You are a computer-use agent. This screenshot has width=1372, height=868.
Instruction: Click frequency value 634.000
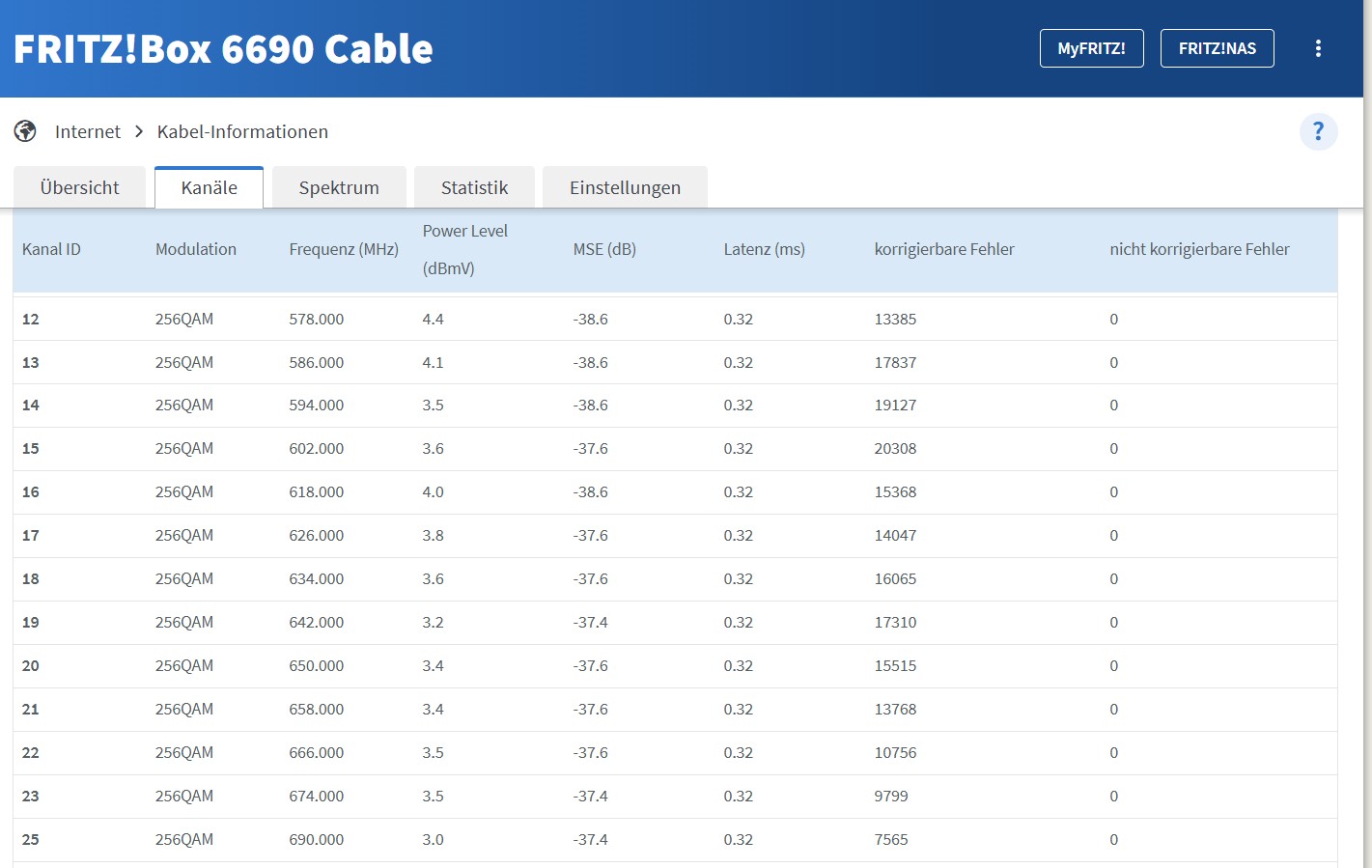(x=316, y=579)
